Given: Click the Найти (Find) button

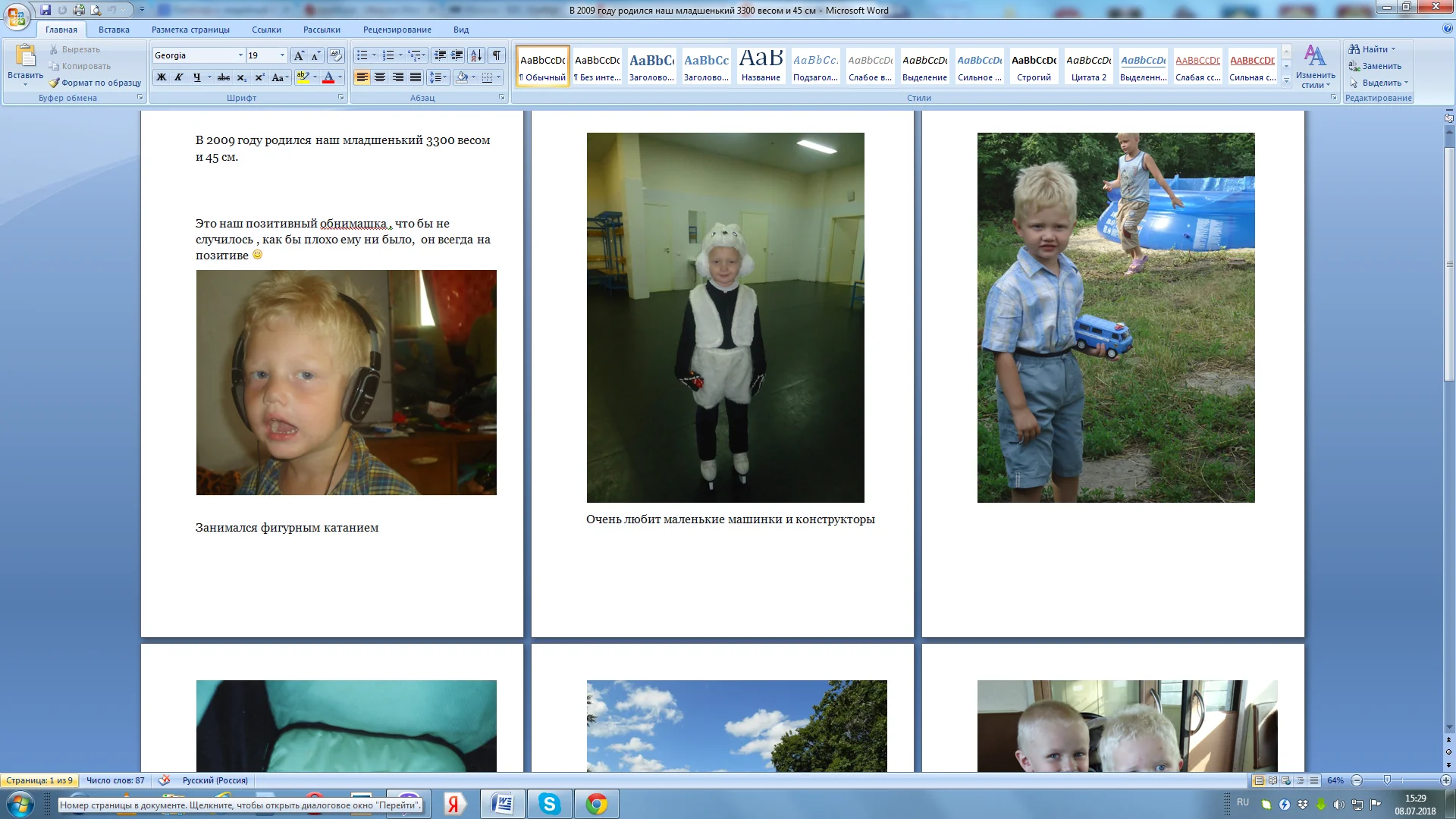Looking at the screenshot, I should [x=1373, y=49].
